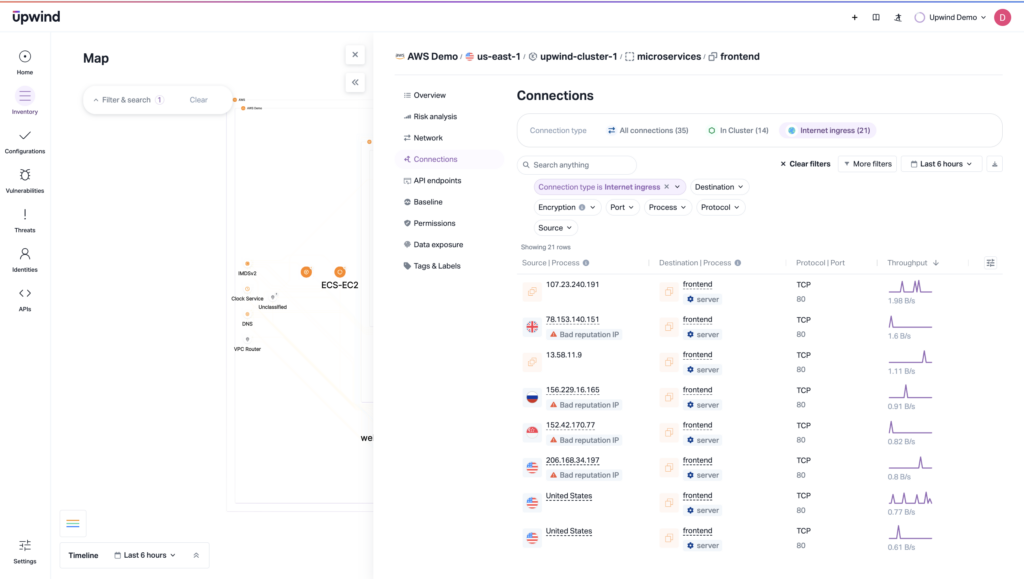Viewport: 1024px width, 579px height.
Task: Select the In Cluster (14) filter
Action: coord(738,130)
